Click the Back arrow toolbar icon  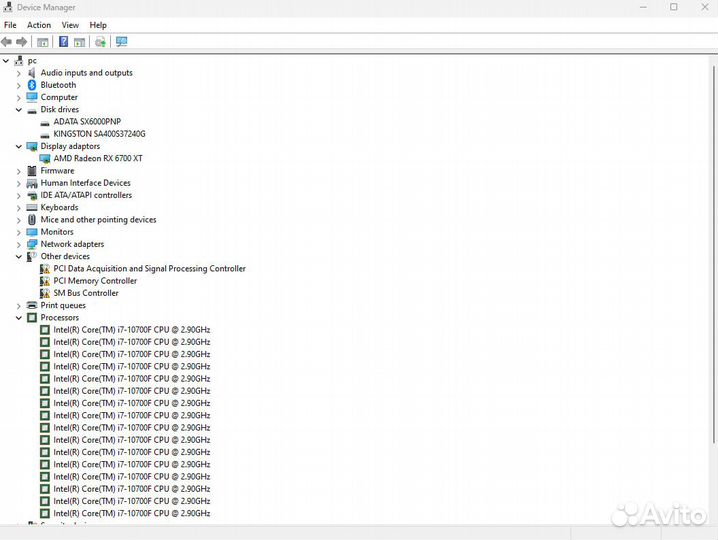pos(6,42)
